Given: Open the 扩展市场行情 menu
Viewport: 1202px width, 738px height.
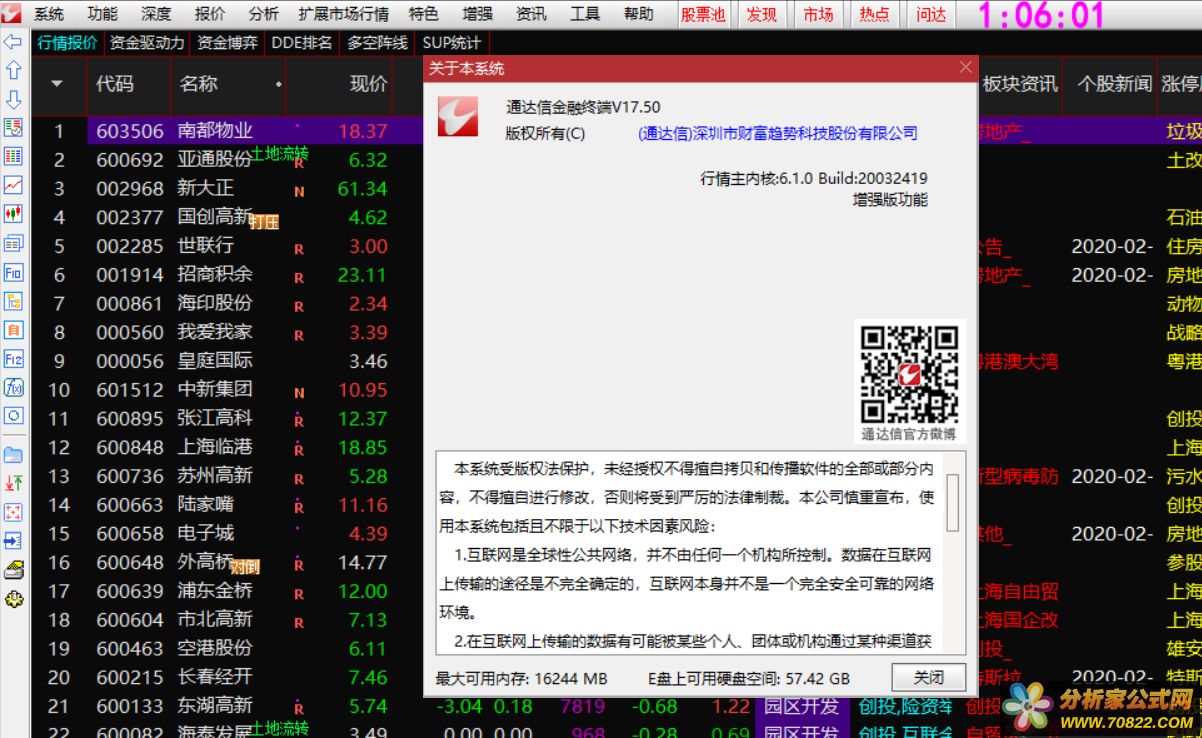Looking at the screenshot, I should 344,14.
